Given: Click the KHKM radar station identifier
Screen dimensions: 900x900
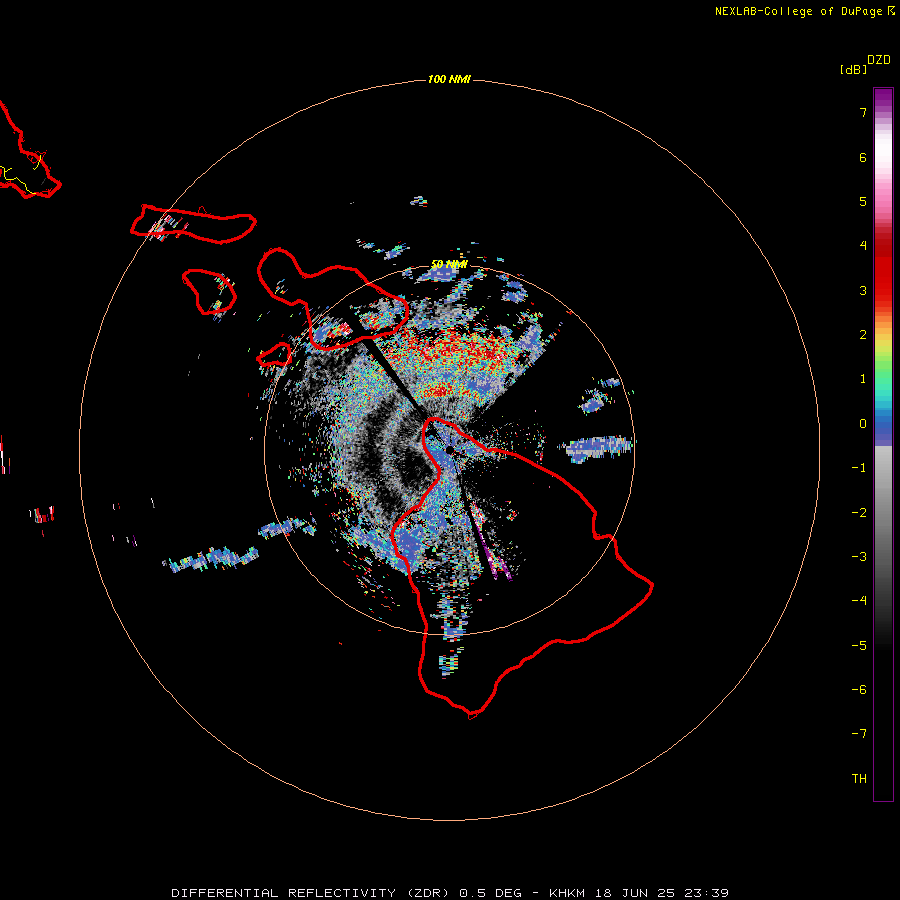Looking at the screenshot, I should 568,893.
